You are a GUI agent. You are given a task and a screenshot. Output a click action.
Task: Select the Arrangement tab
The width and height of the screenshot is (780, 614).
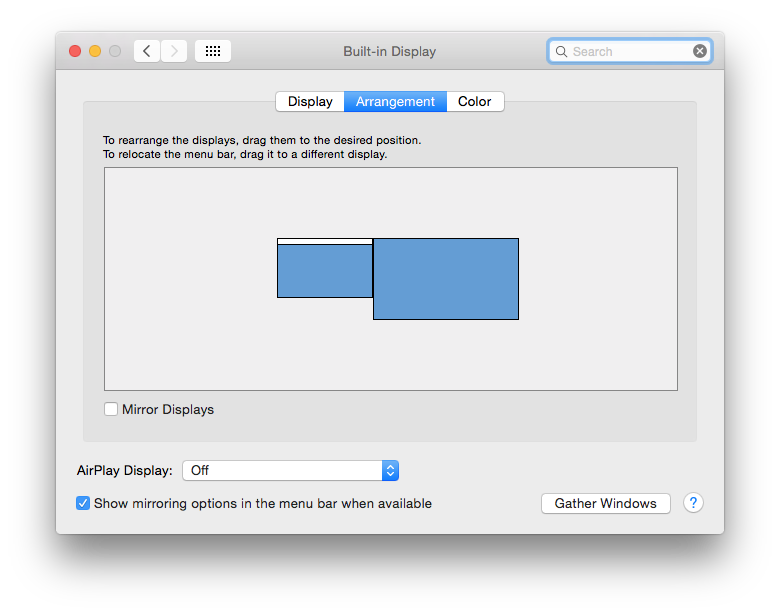(395, 102)
